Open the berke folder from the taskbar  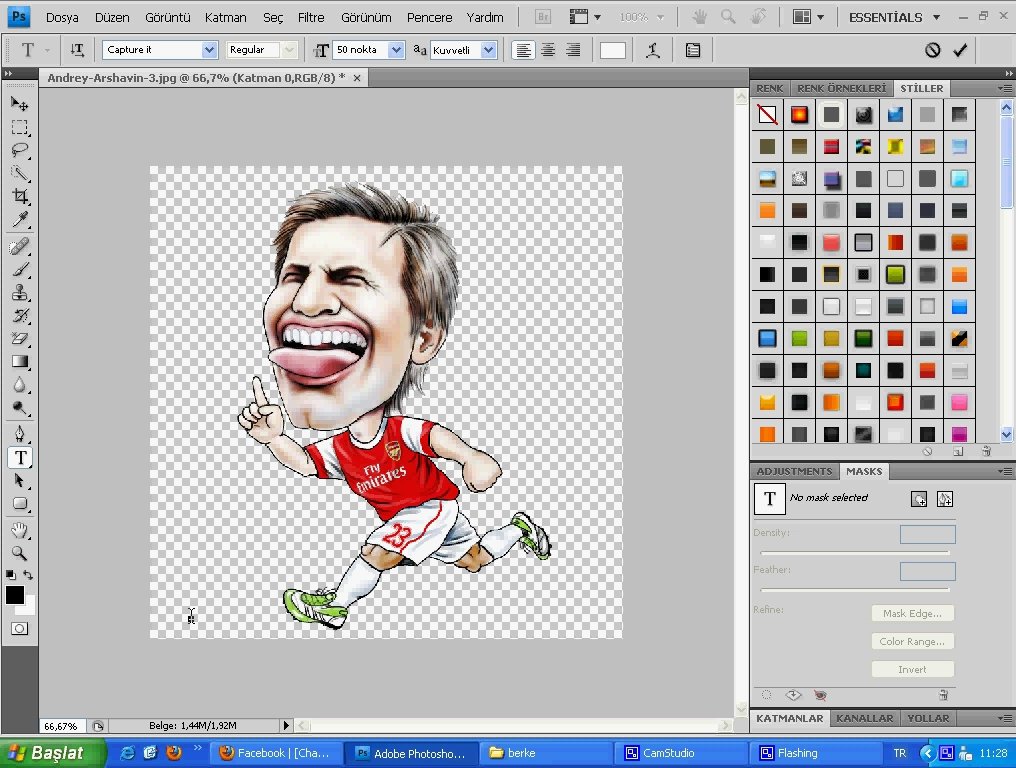click(544, 753)
